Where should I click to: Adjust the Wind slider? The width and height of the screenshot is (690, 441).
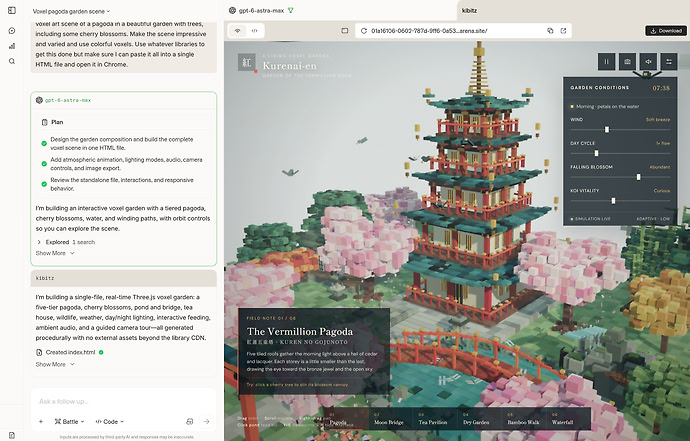coord(620,129)
